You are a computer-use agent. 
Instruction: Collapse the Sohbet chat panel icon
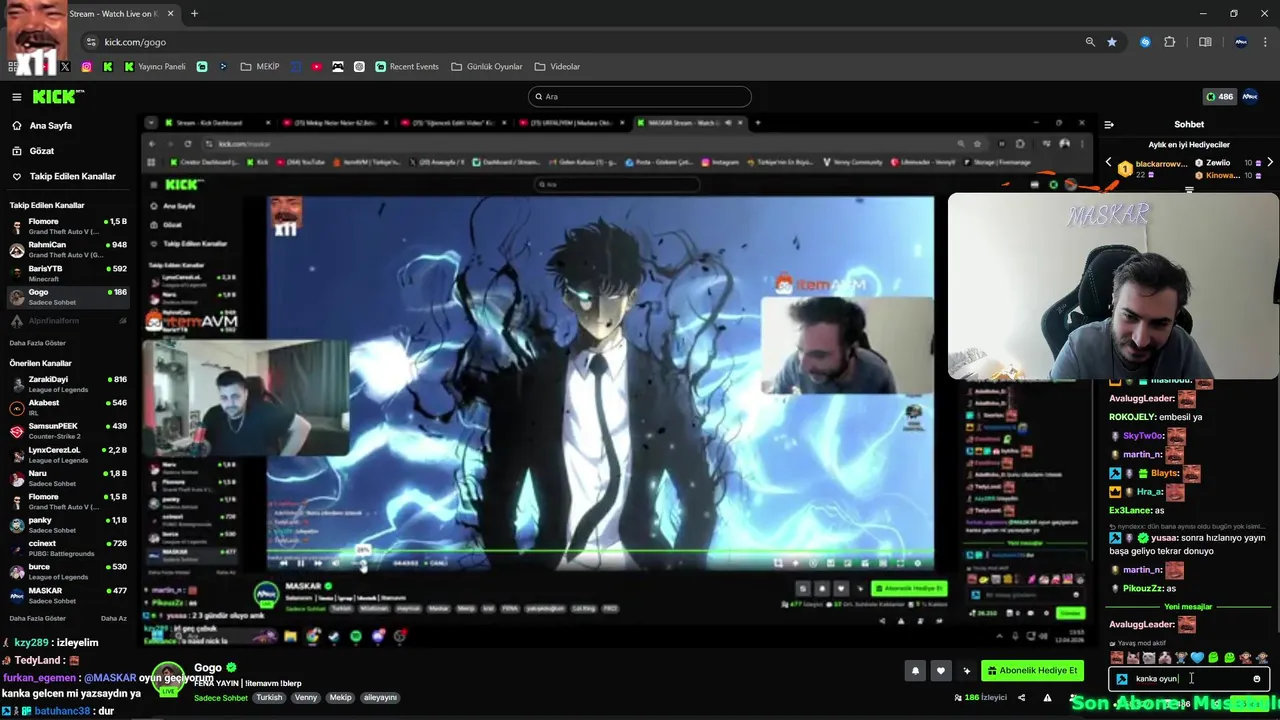(x=1108, y=125)
